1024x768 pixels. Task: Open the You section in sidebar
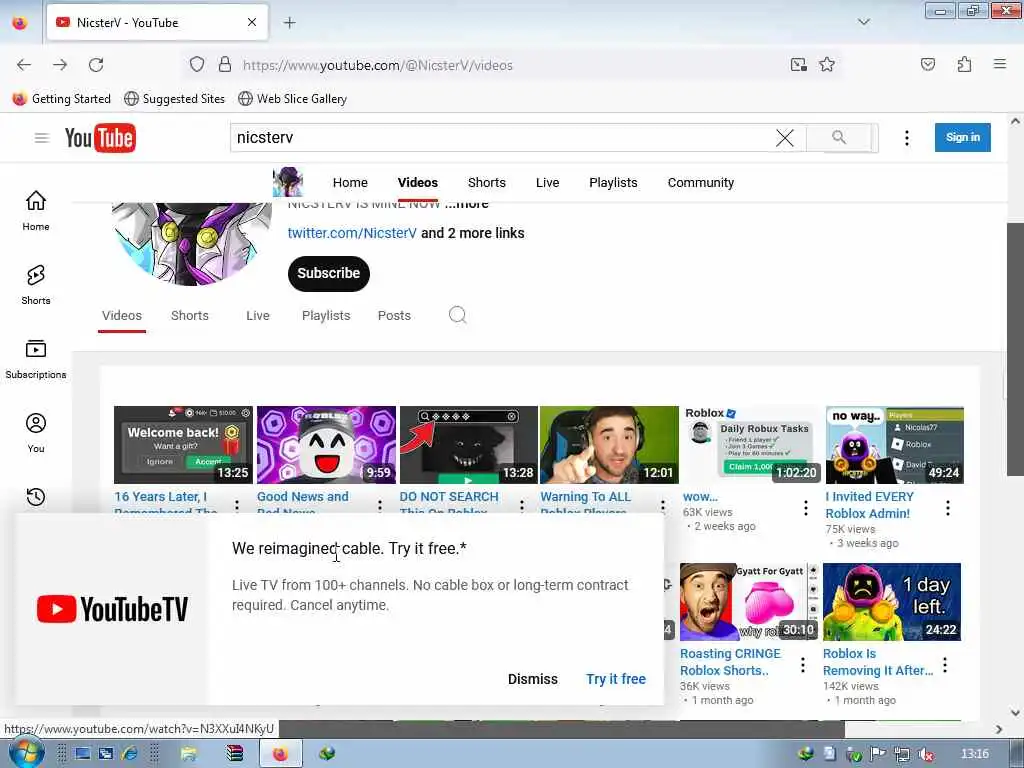pos(36,432)
